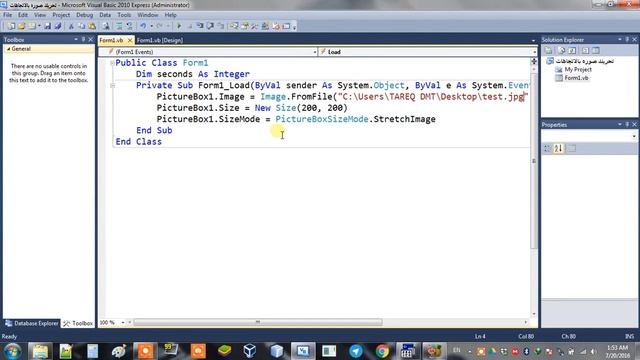Click the Error List toolbar icon
640x360 pixels.
point(276,26)
